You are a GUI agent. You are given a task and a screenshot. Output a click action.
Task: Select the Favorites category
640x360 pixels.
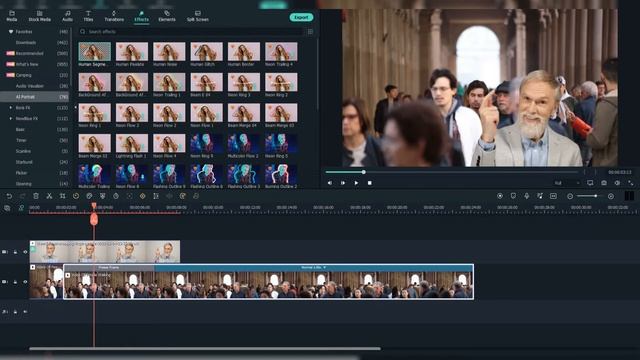click(35, 31)
